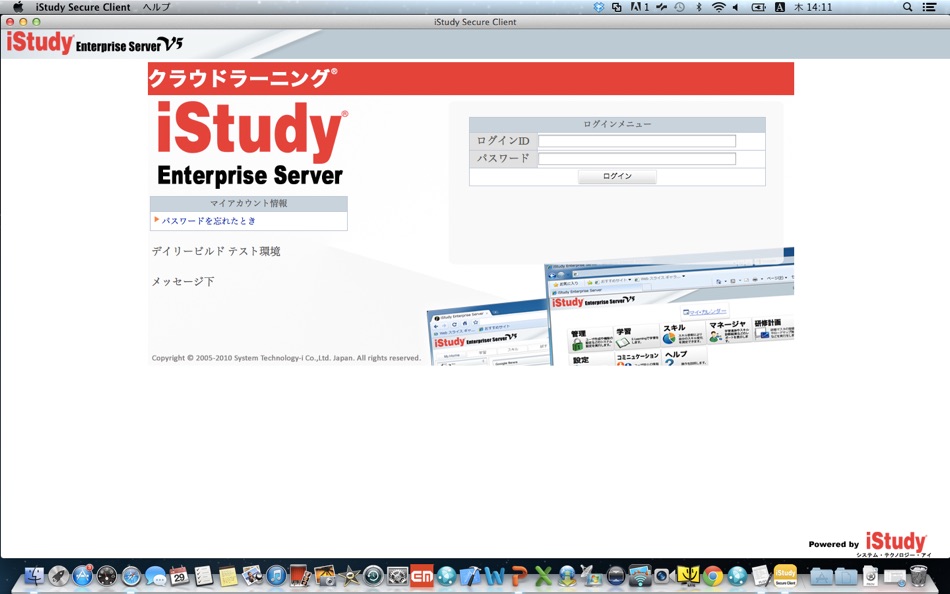Open Finder from the Dock
Image resolution: width=950 pixels, height=594 pixels.
[34, 576]
